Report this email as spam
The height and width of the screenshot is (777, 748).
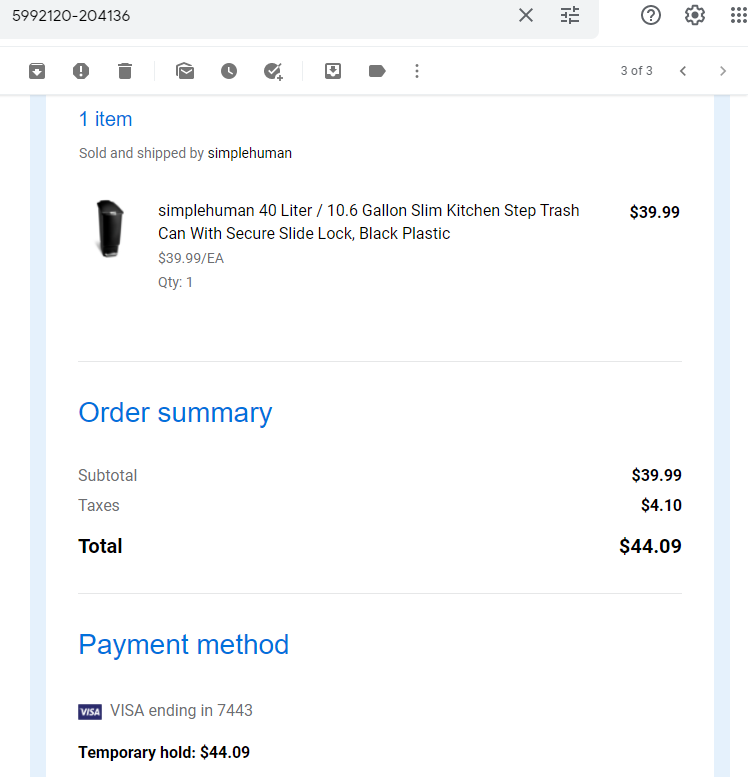click(x=81, y=71)
